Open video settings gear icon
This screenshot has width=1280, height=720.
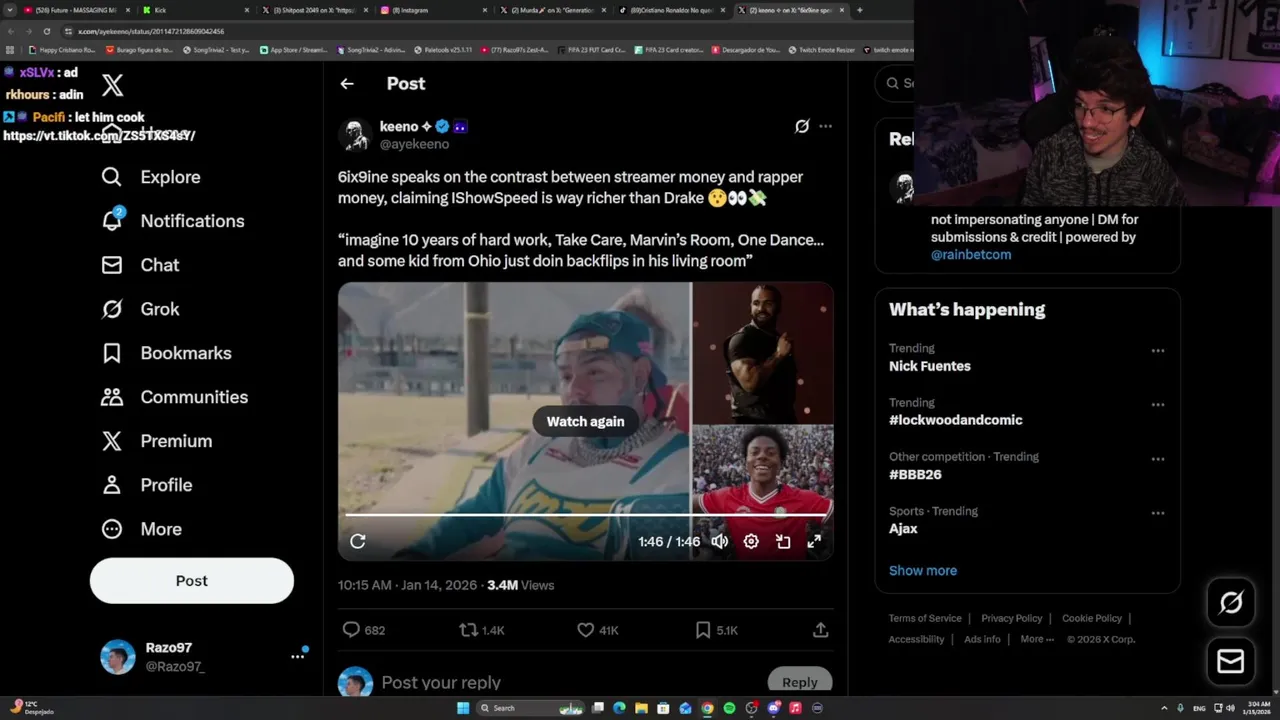point(751,541)
